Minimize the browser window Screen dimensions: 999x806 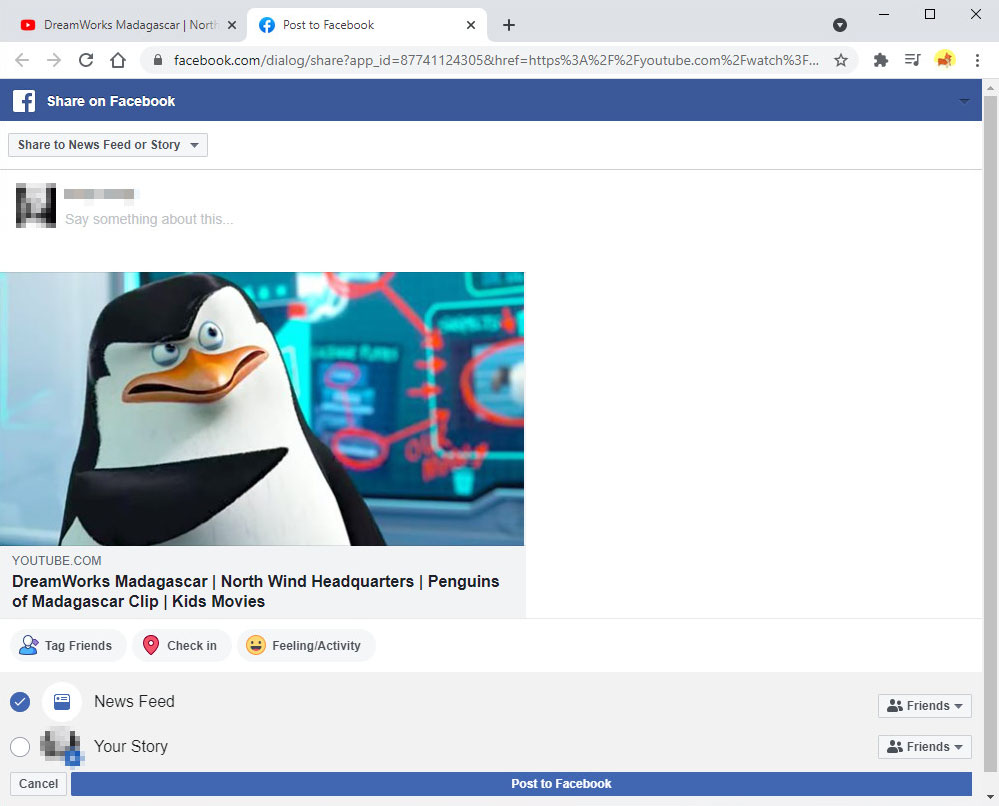pos(884,14)
